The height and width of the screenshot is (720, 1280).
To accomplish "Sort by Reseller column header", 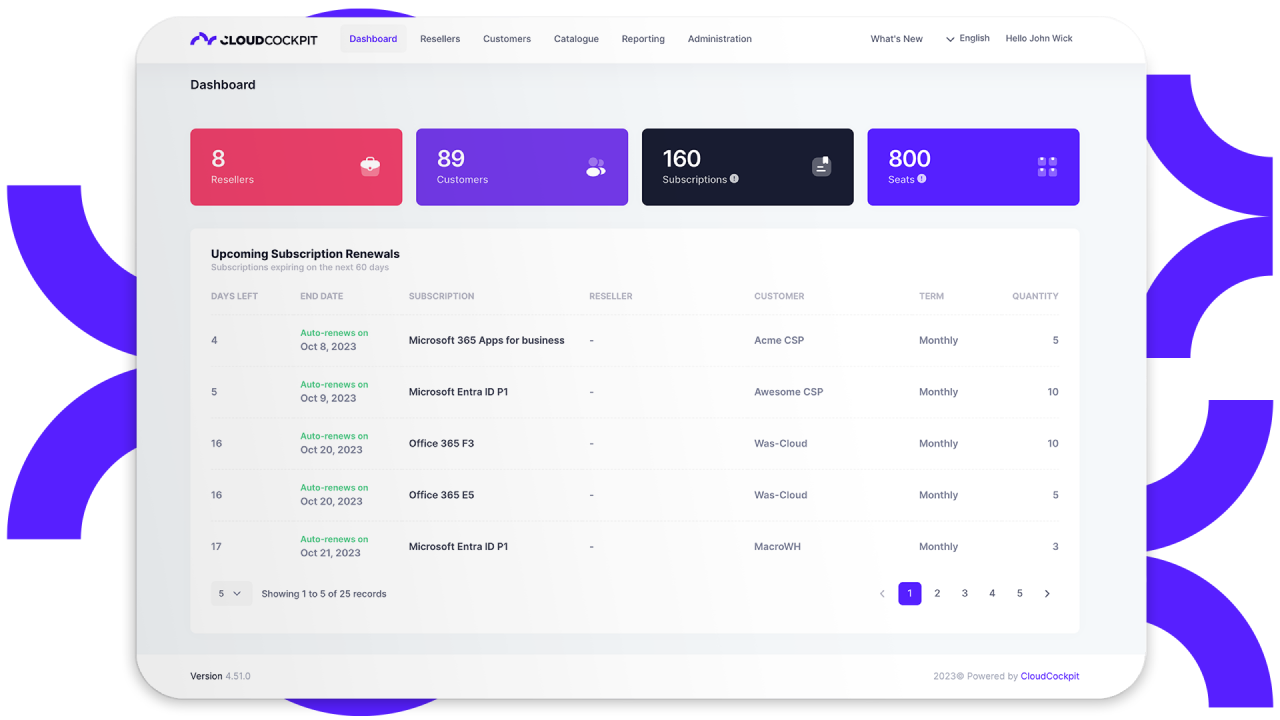I will click(x=610, y=296).
